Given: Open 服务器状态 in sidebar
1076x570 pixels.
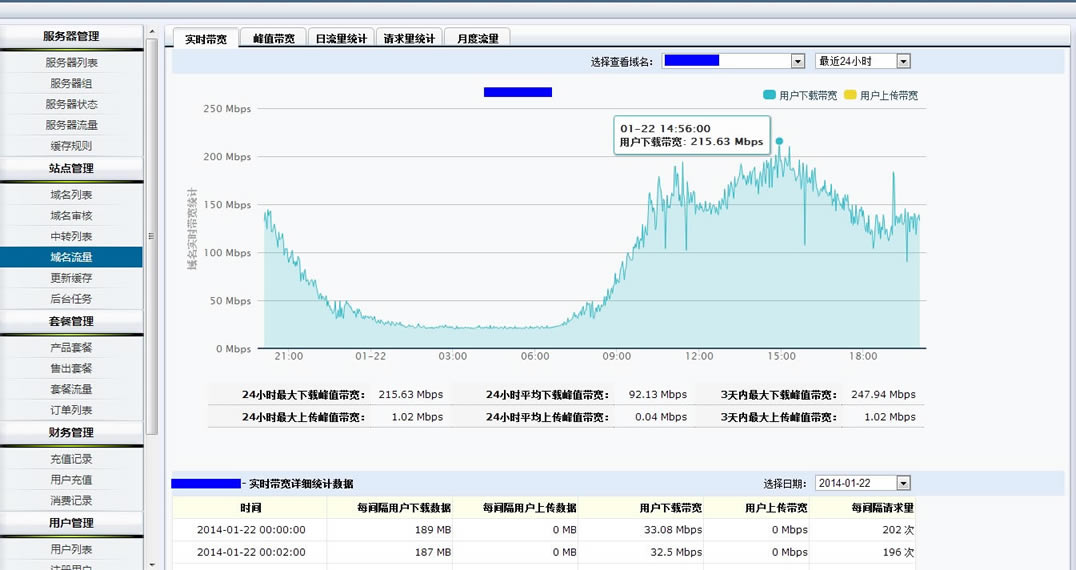Looking at the screenshot, I should coord(71,104).
